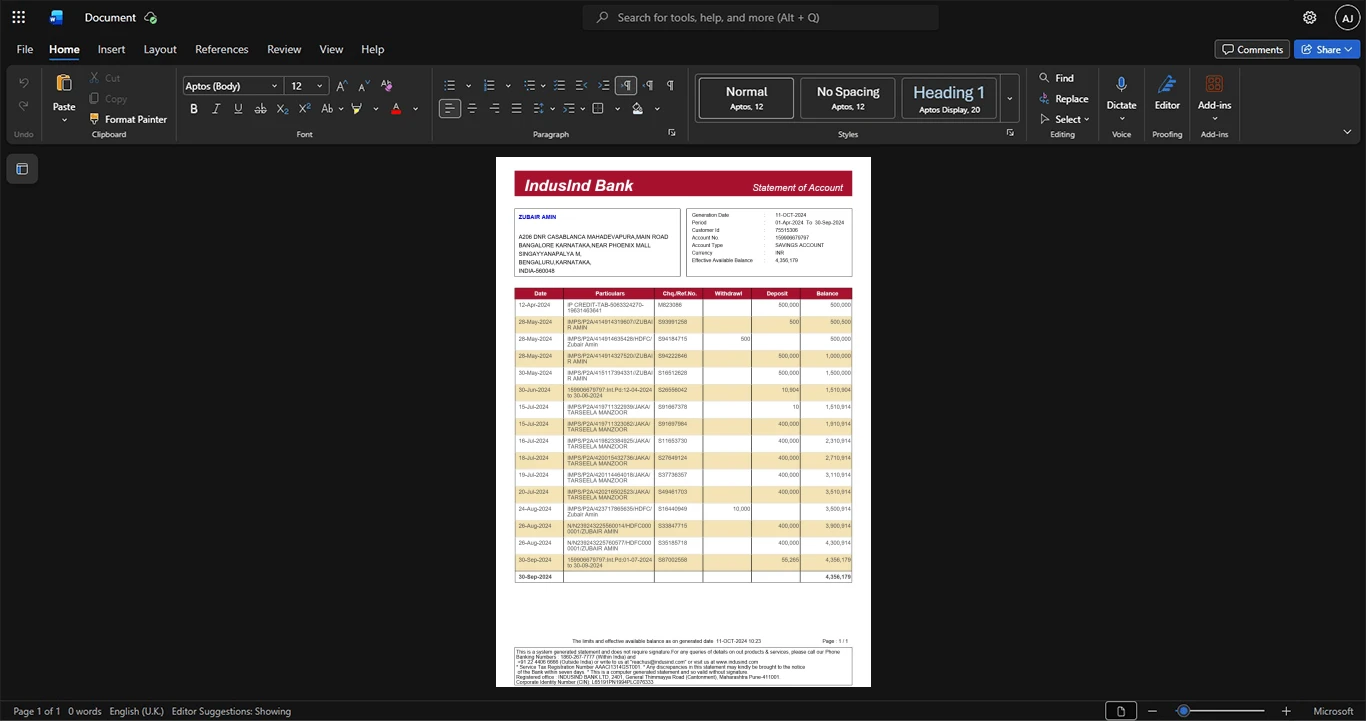Click the bullets list icon

tap(450, 86)
